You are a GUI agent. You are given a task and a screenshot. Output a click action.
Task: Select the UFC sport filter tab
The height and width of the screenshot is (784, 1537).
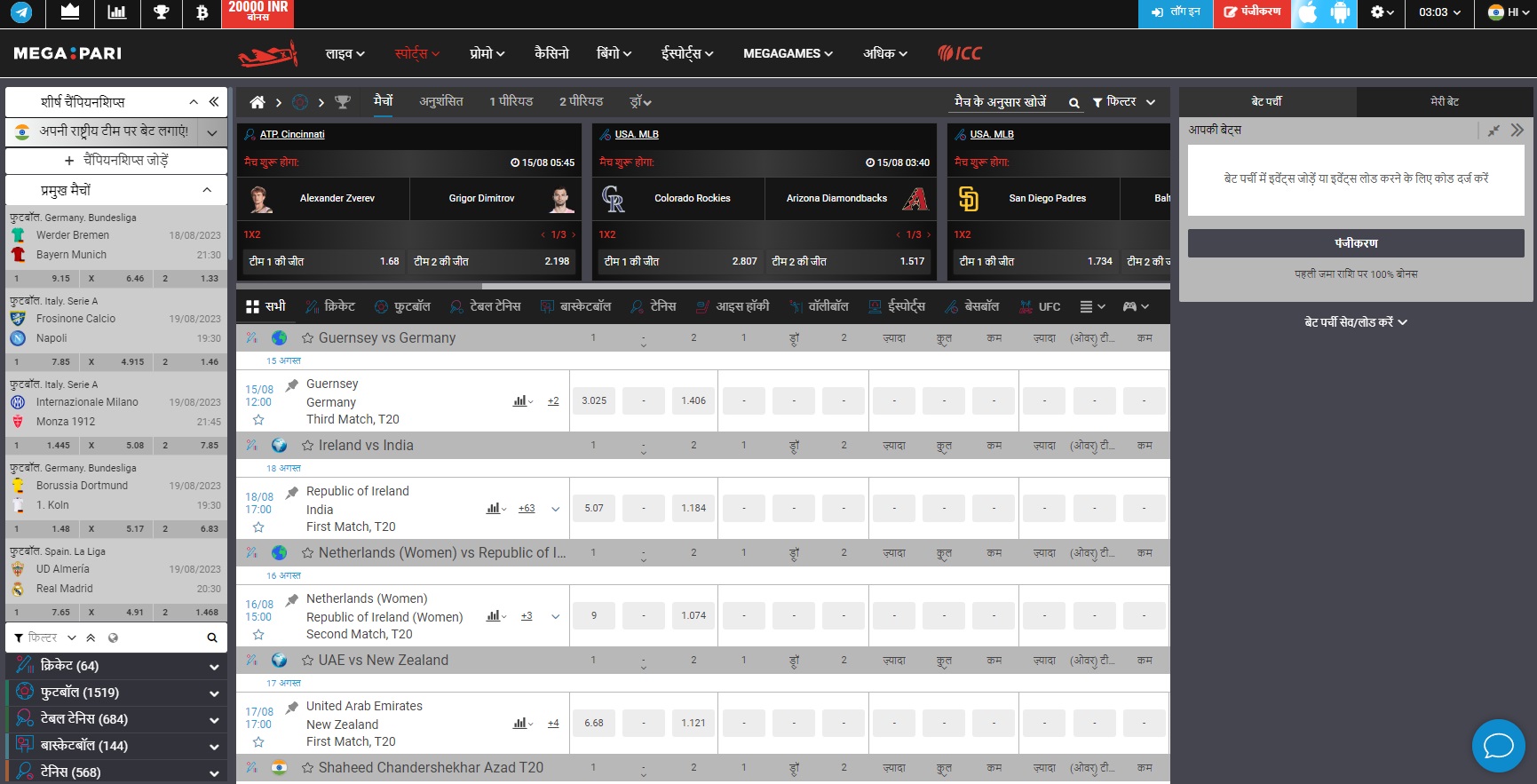[x=1040, y=306]
